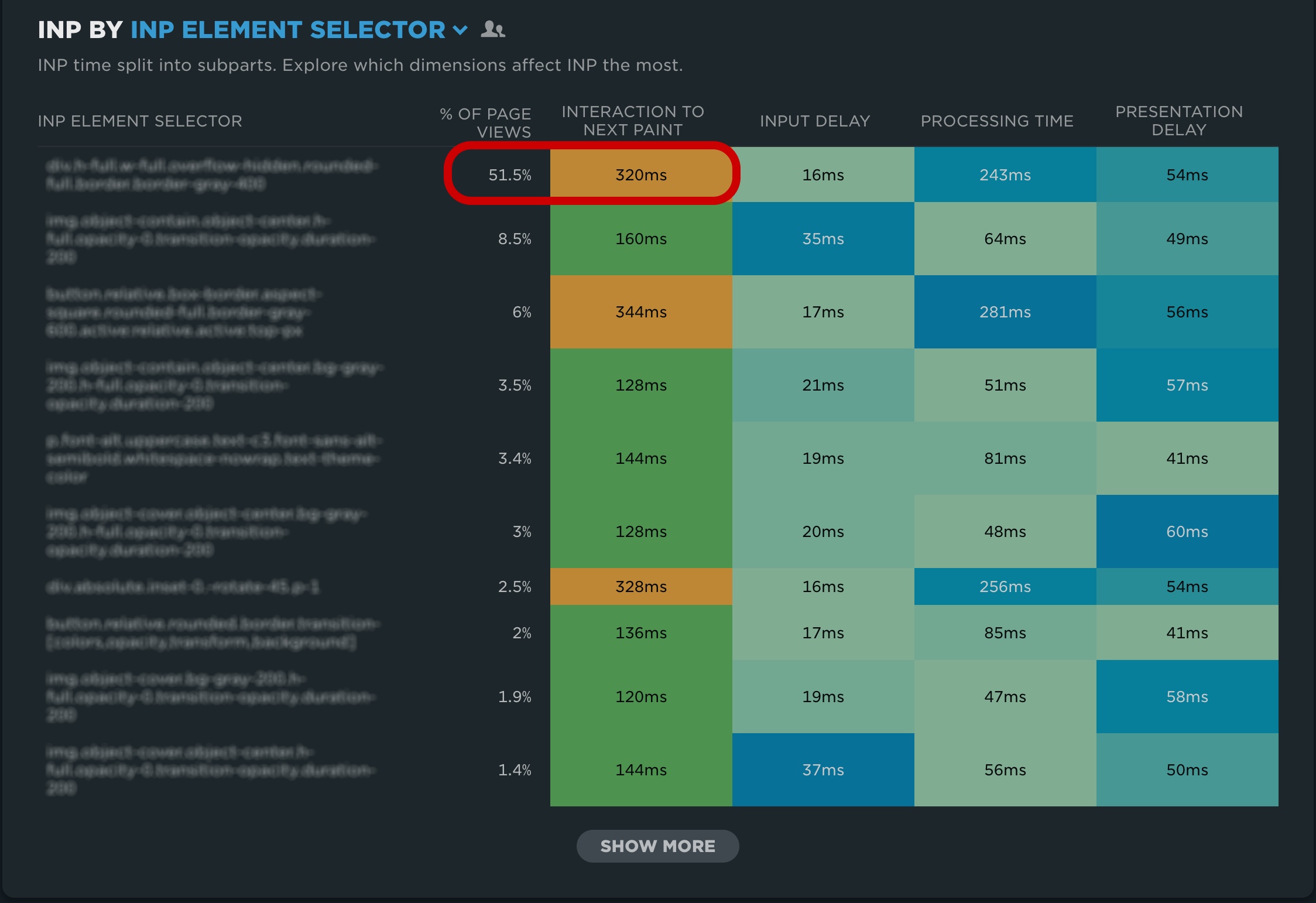The width and height of the screenshot is (1316, 903).
Task: Click the 281ms processing time cell
Action: (x=1005, y=312)
